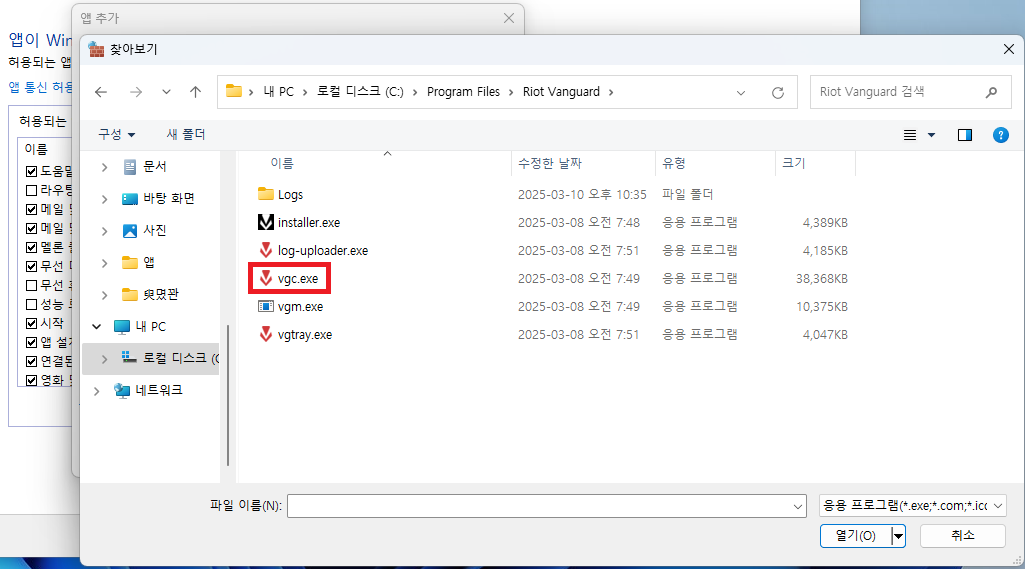Toggle the 연결된 checkbox in background window

pyautogui.click(x=31, y=361)
